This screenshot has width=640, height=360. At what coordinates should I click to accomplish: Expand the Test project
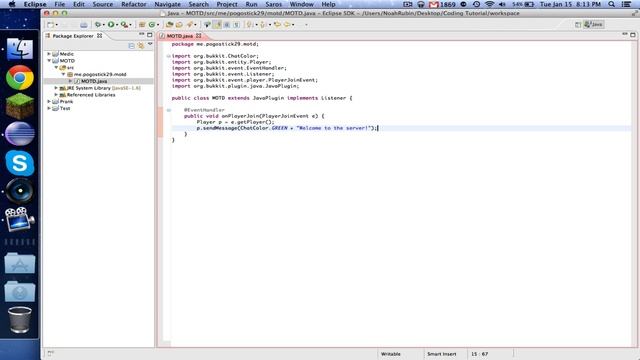tap(49, 108)
